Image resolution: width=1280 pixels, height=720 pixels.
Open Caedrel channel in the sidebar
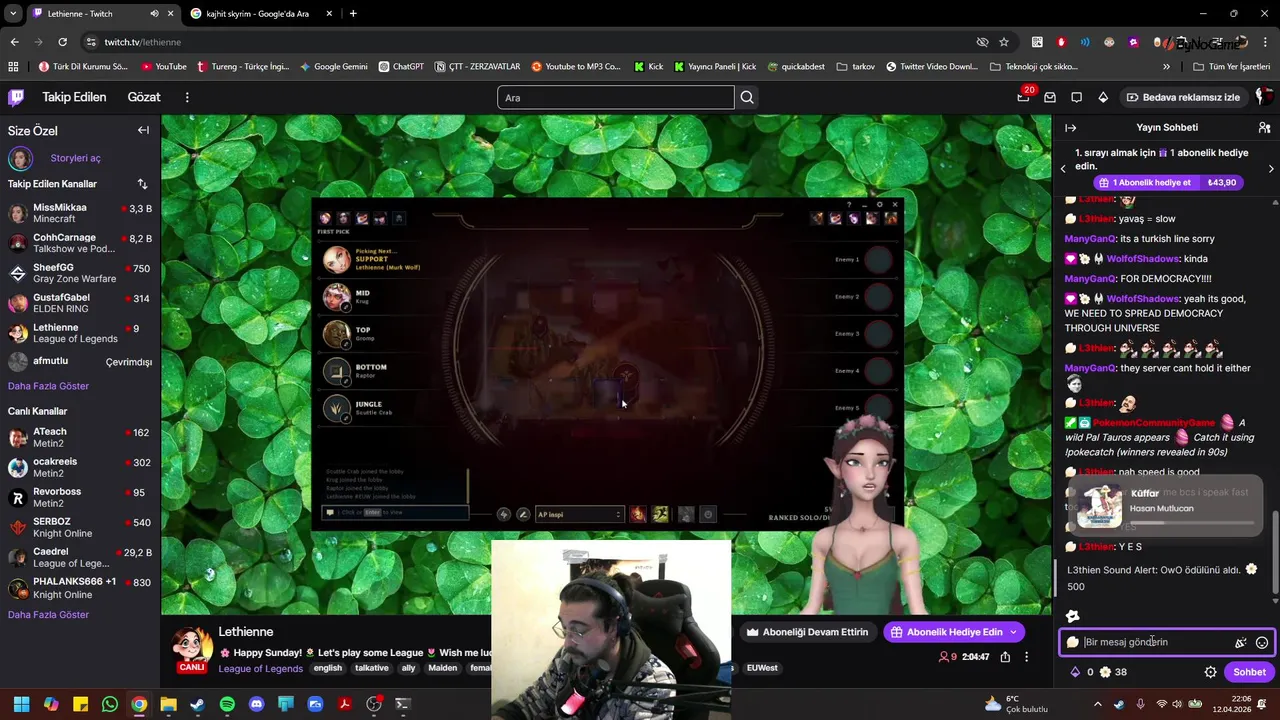(80, 557)
